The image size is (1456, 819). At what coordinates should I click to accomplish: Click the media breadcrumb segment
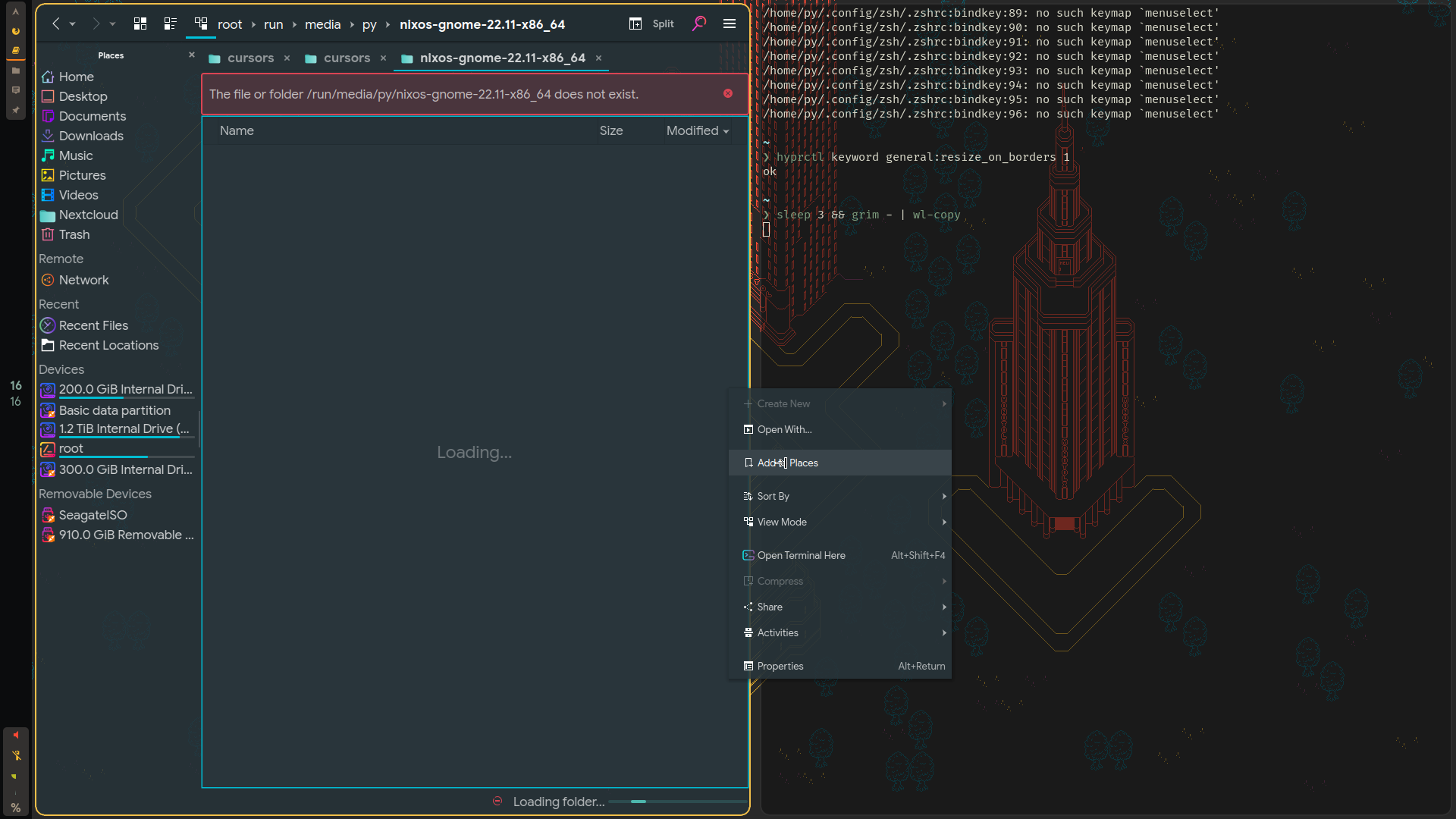tap(322, 24)
